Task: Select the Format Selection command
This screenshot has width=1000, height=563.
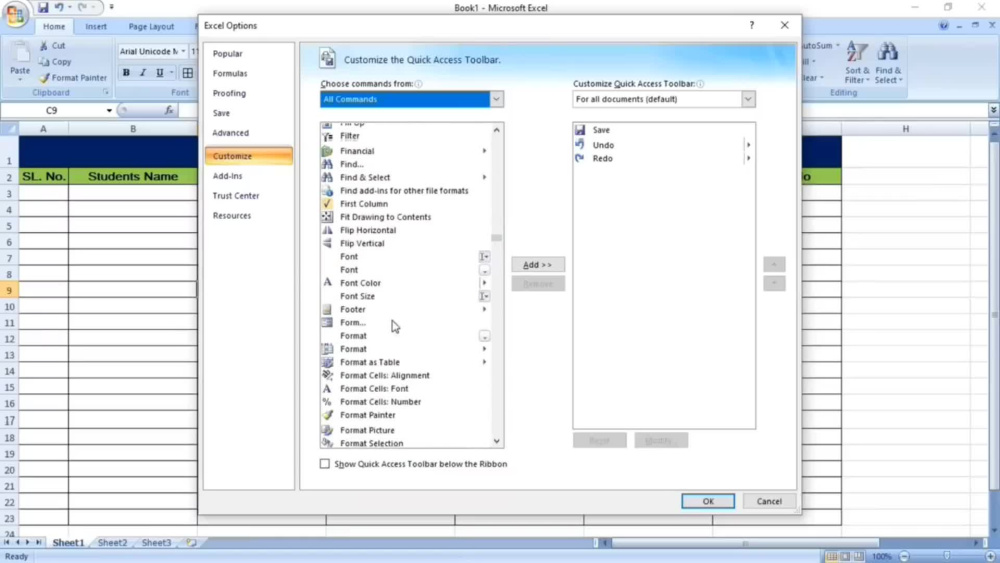Action: (x=372, y=443)
